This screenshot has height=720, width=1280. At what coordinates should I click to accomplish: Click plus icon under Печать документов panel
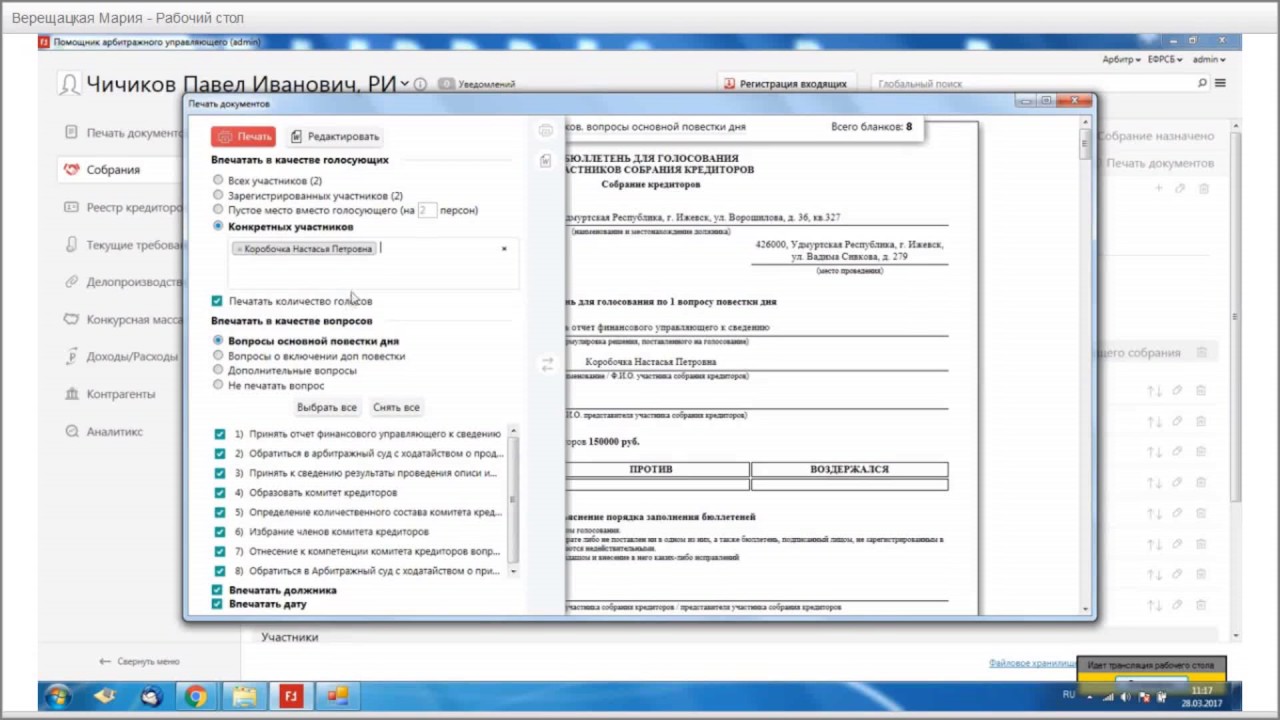click(x=1159, y=188)
